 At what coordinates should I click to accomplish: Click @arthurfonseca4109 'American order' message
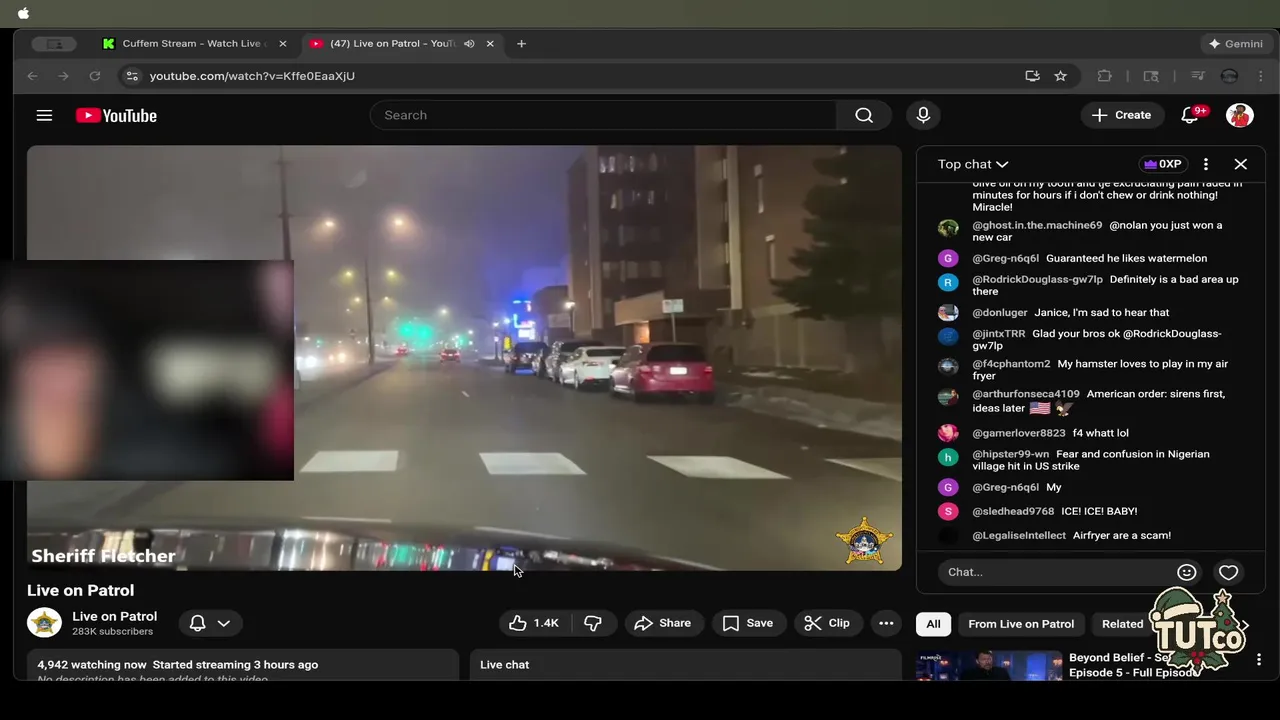1090,401
